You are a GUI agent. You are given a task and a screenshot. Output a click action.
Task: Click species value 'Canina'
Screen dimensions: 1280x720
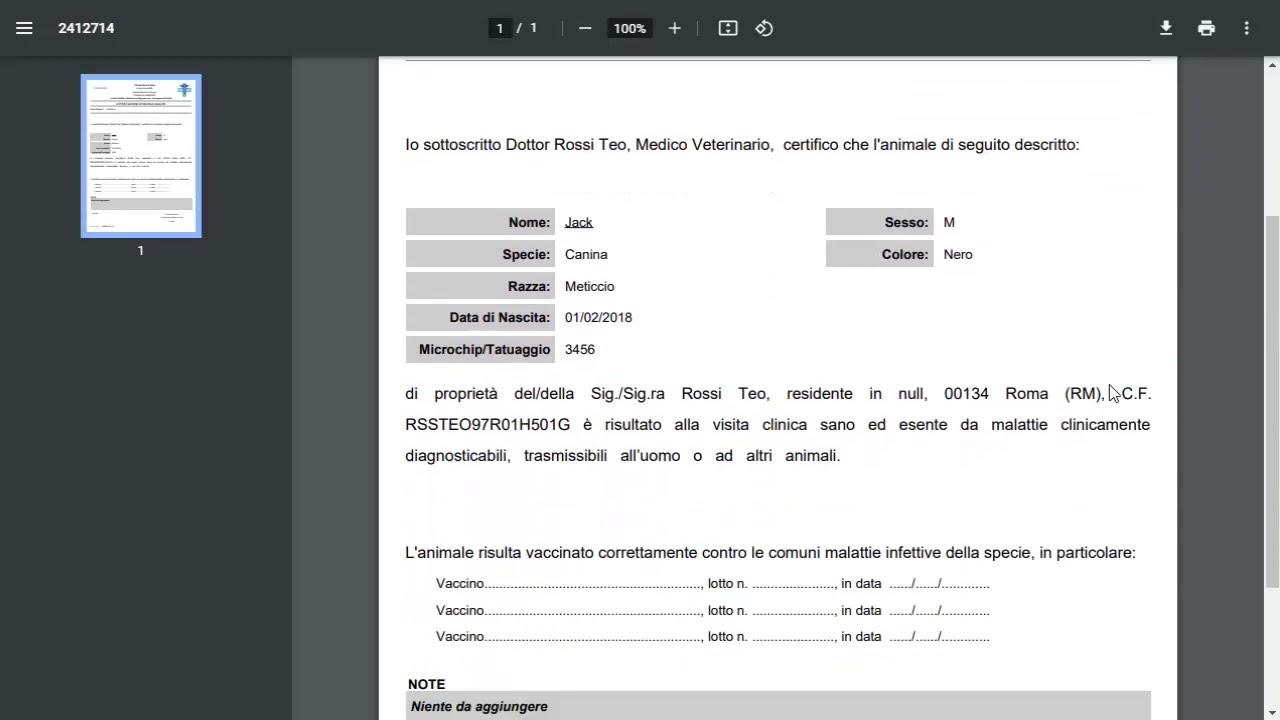pos(586,254)
